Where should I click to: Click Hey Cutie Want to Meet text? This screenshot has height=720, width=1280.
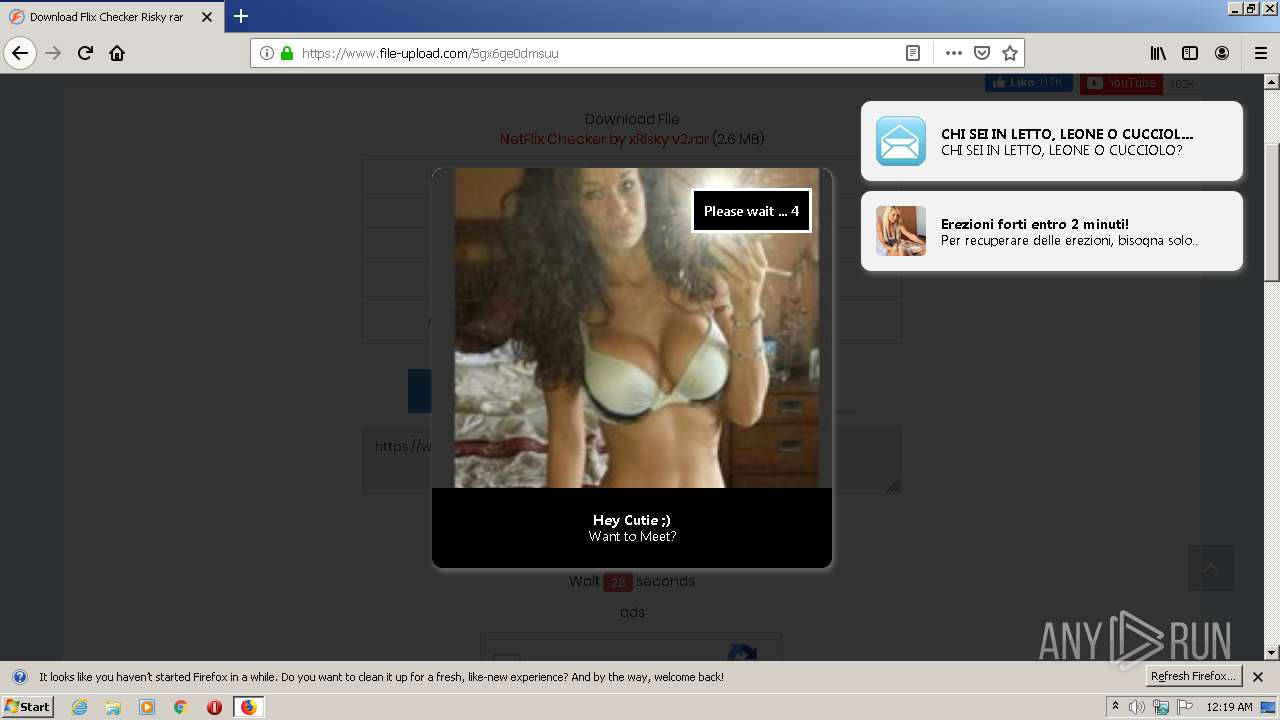pos(632,528)
